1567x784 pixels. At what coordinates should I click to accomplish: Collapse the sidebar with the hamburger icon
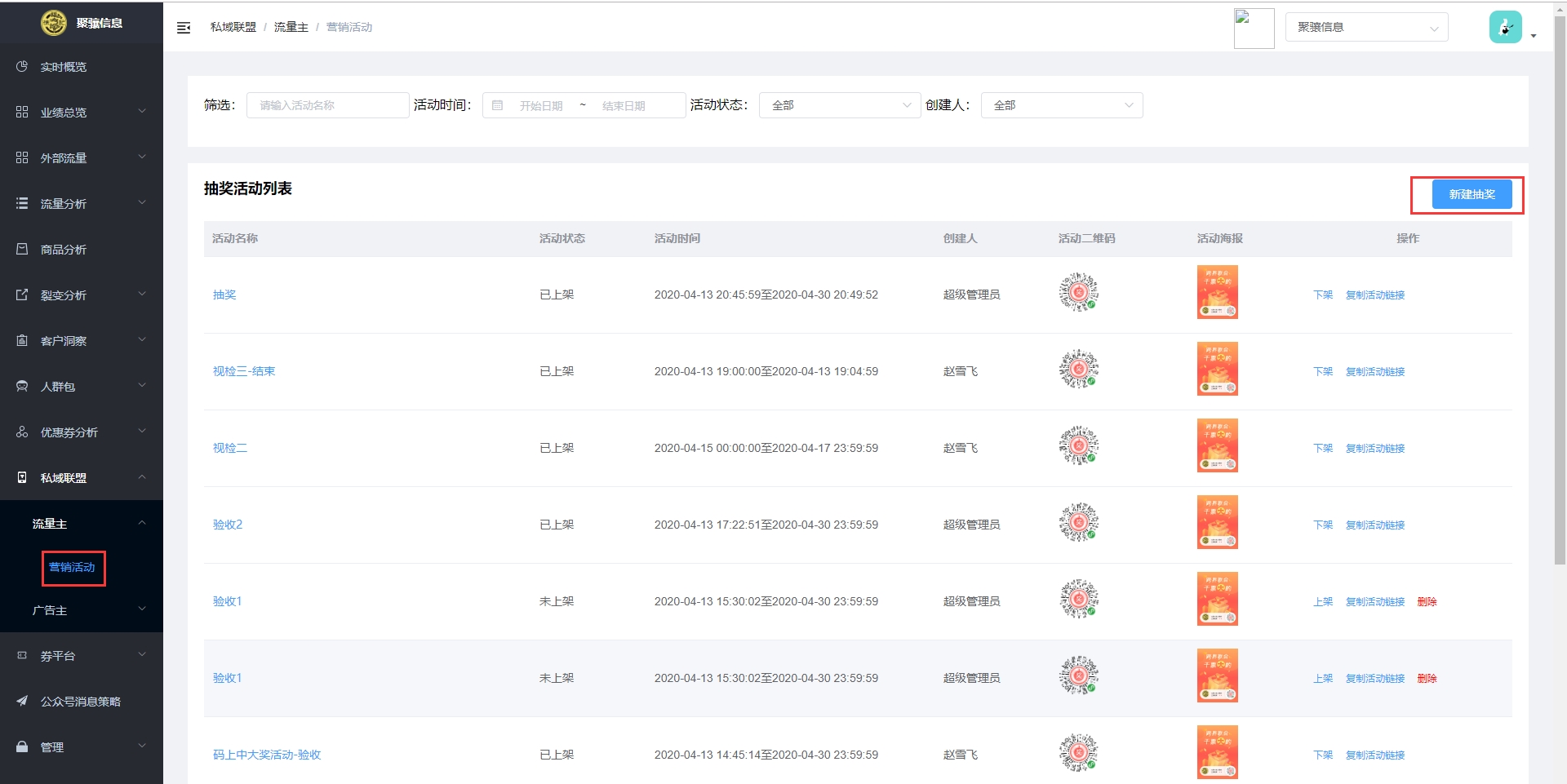click(184, 28)
